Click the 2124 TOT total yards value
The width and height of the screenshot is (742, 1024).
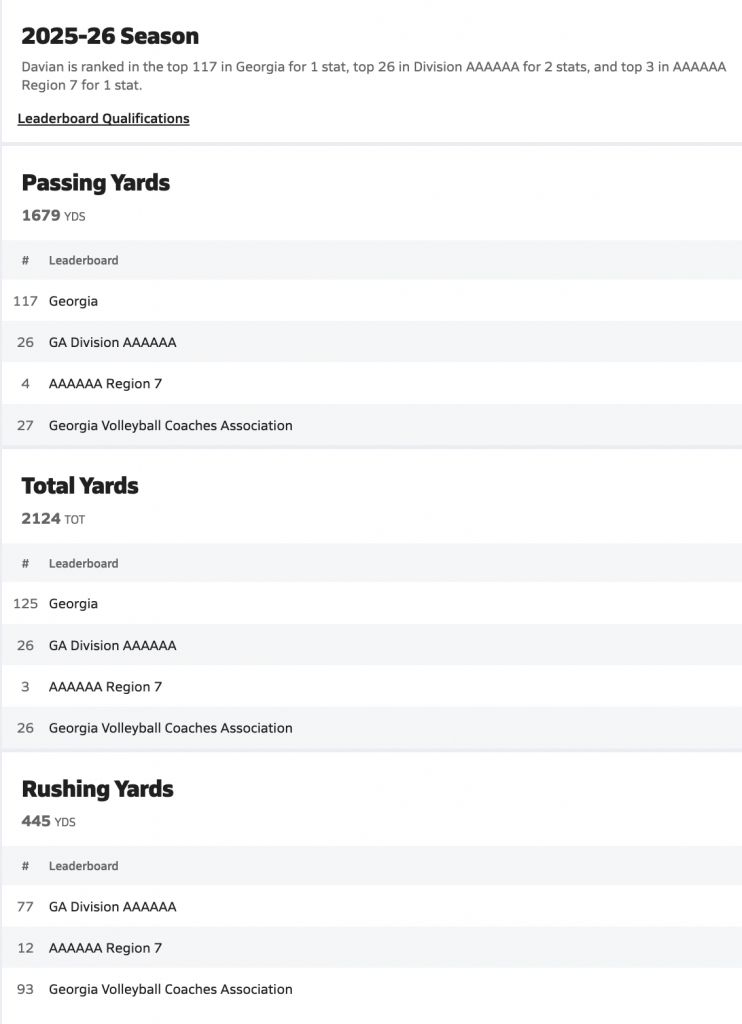(53, 518)
